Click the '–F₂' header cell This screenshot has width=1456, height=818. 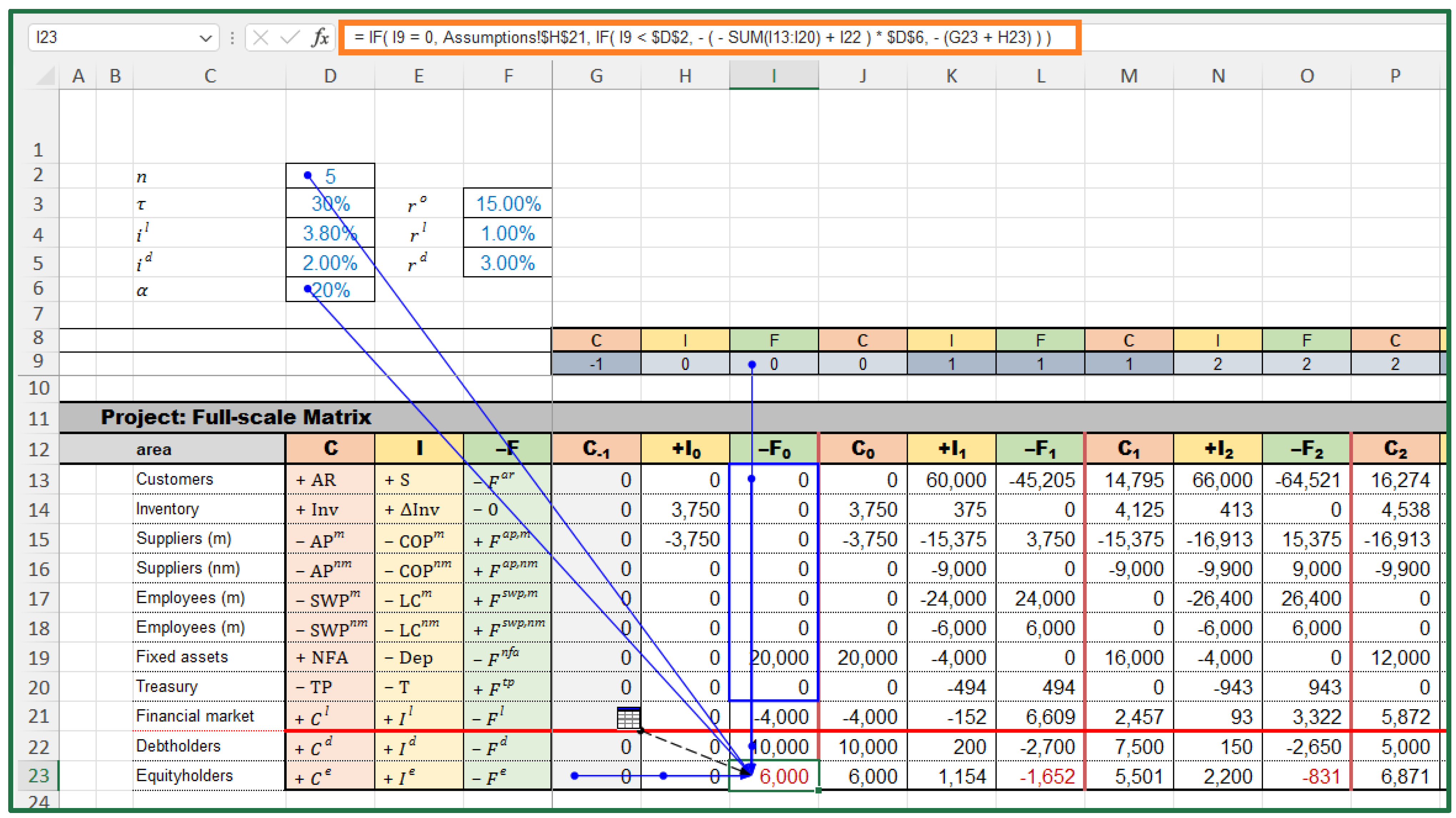pyautogui.click(x=1306, y=449)
